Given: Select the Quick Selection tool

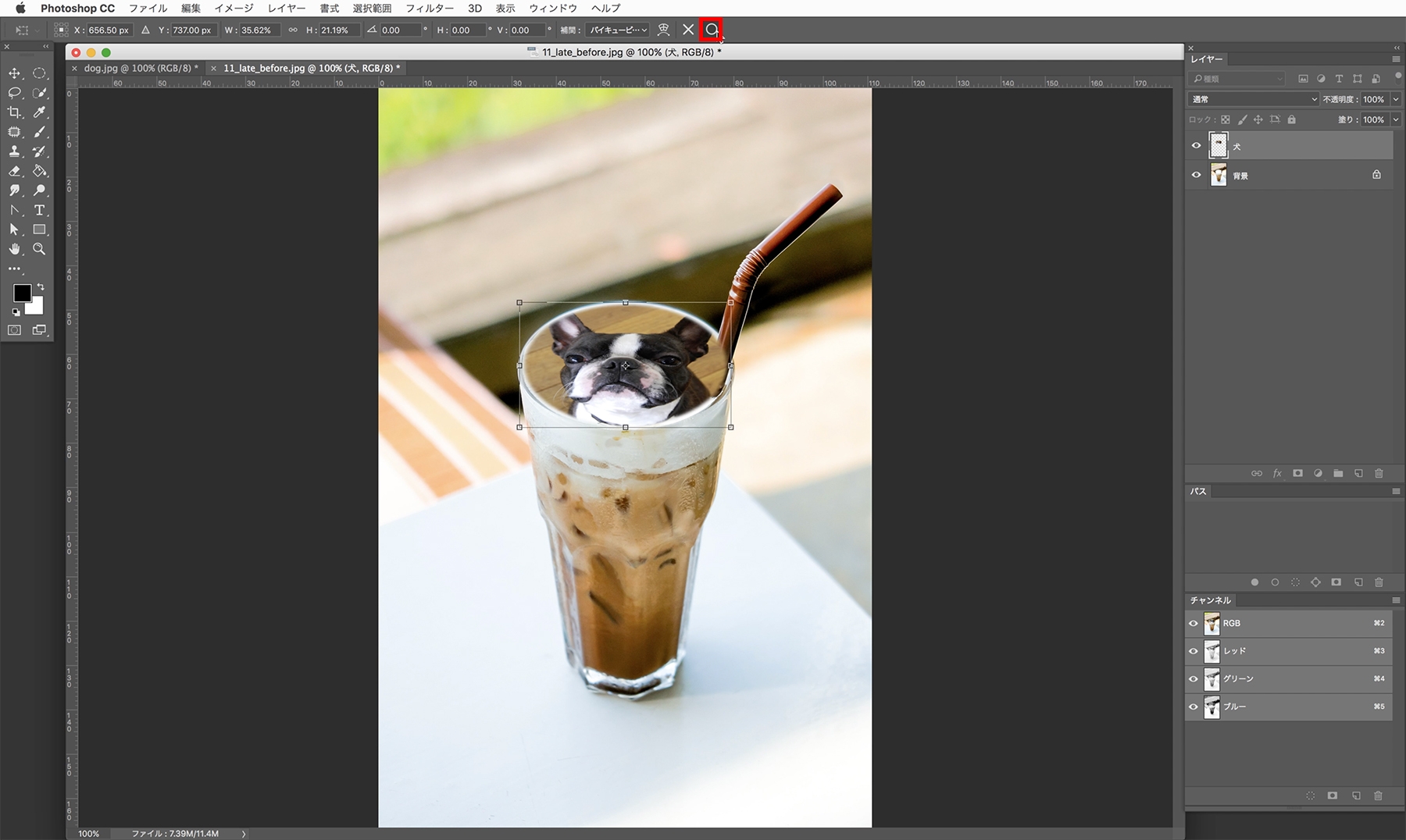Looking at the screenshot, I should (39, 93).
